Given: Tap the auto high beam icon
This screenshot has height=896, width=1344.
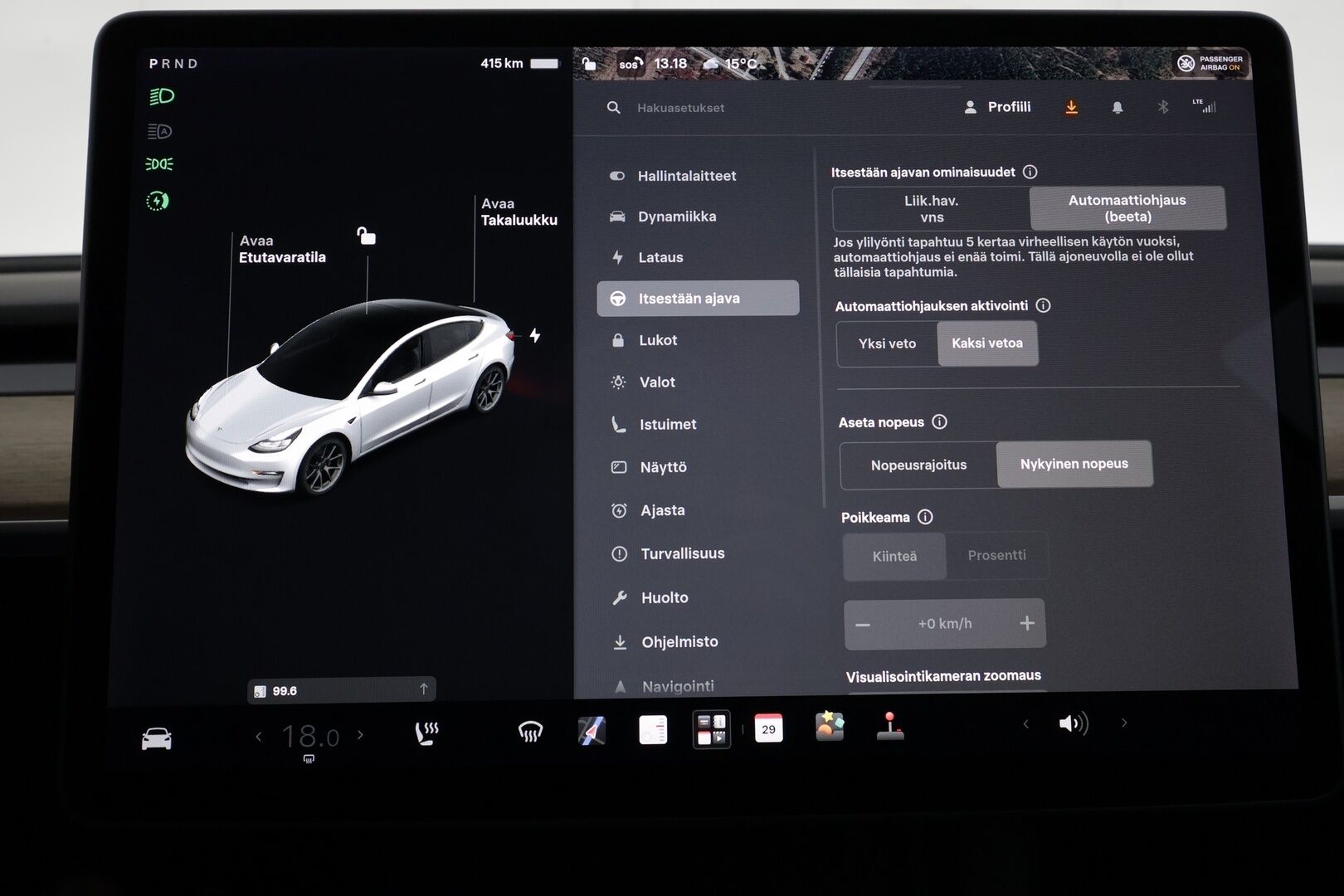Looking at the screenshot, I should (159, 131).
